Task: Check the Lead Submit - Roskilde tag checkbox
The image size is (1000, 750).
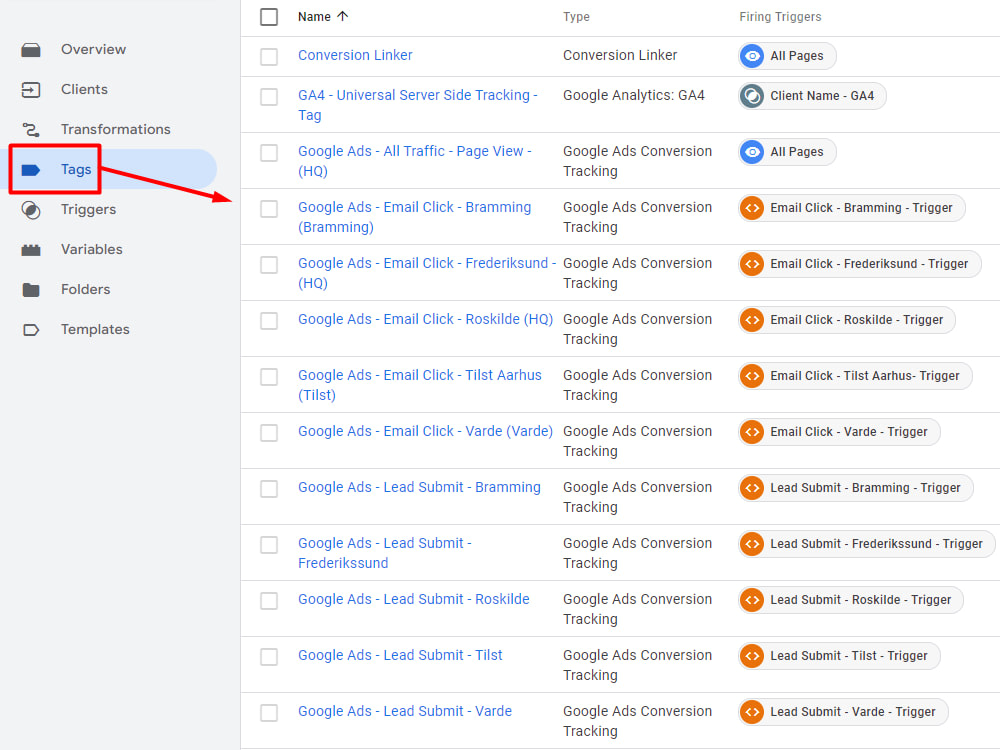Action: [269, 600]
